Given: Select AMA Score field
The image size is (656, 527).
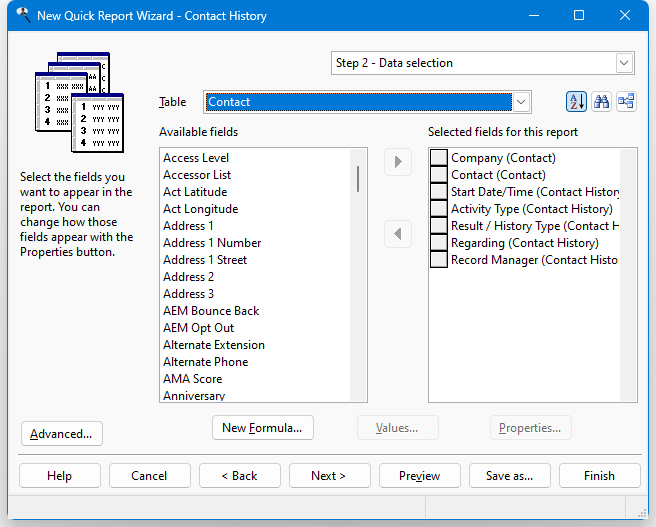Looking at the screenshot, I should tap(256, 379).
